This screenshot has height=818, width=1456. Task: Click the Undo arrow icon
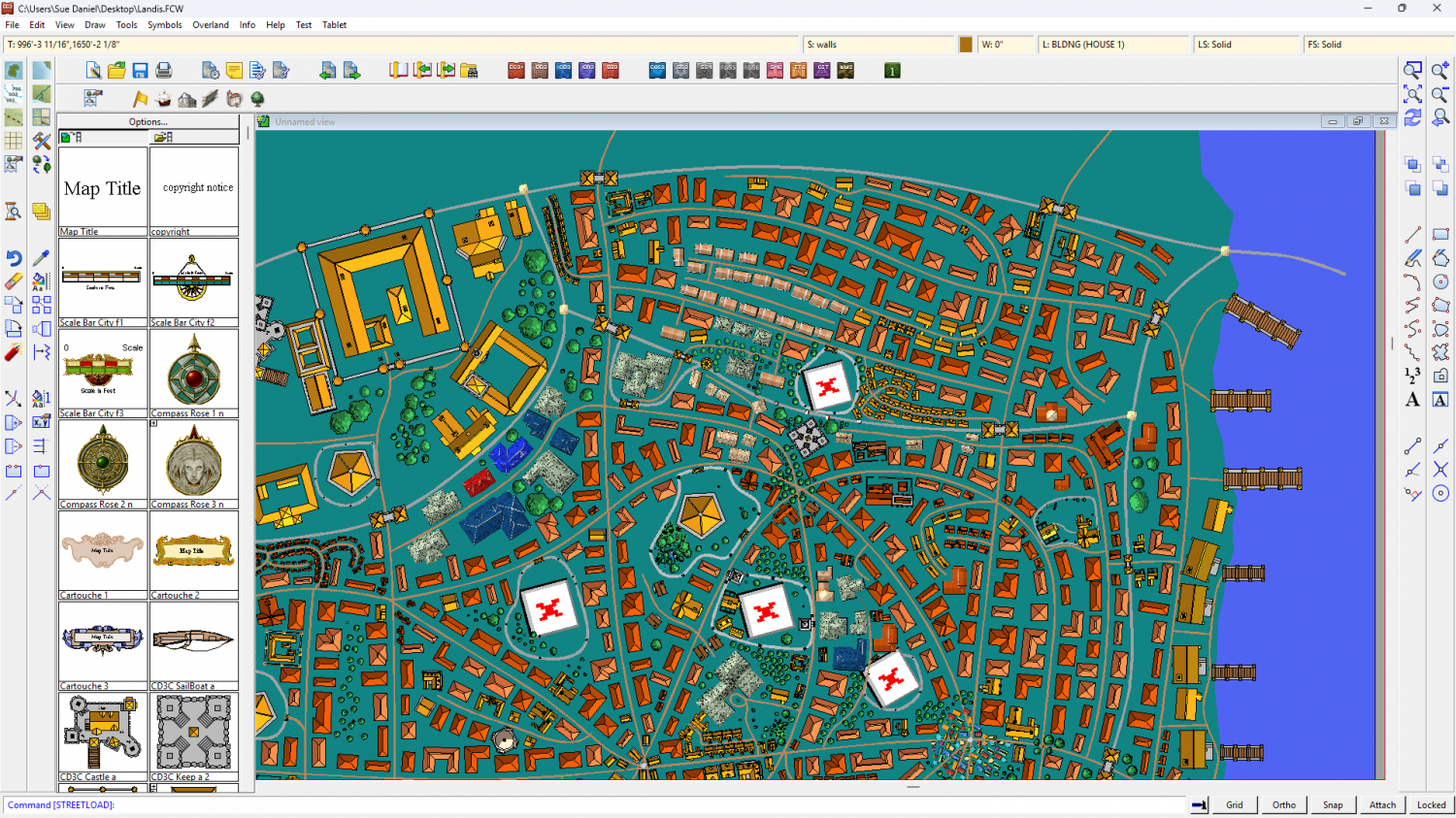tap(14, 258)
